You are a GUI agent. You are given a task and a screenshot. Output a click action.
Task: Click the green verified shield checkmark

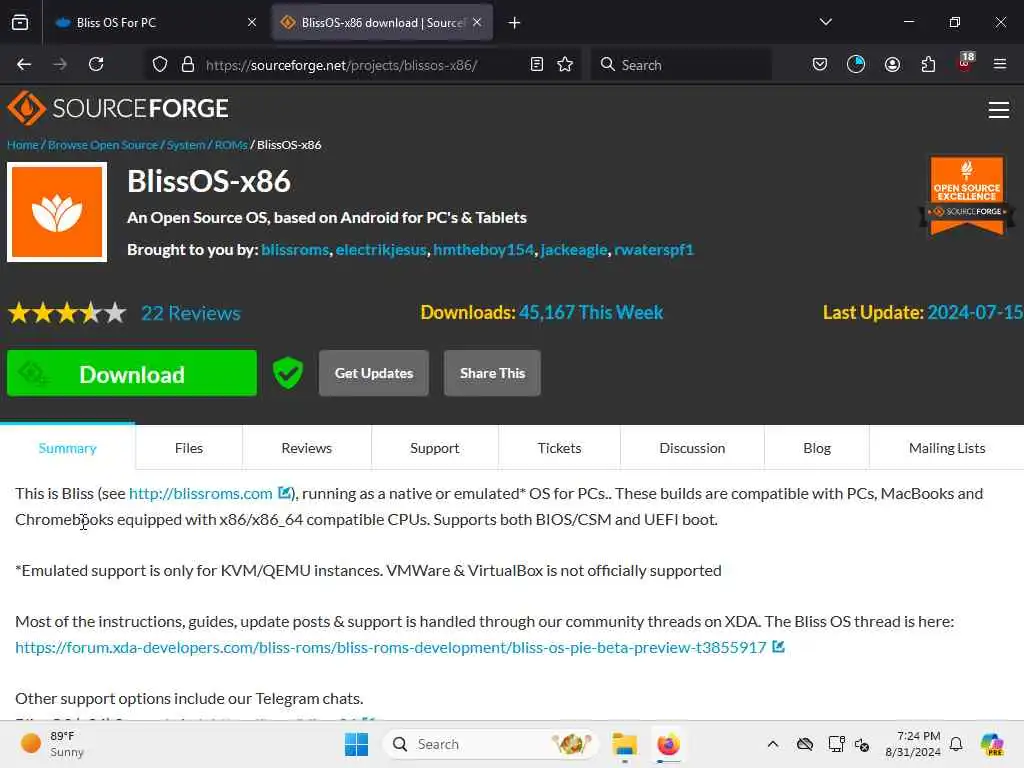[x=288, y=373]
